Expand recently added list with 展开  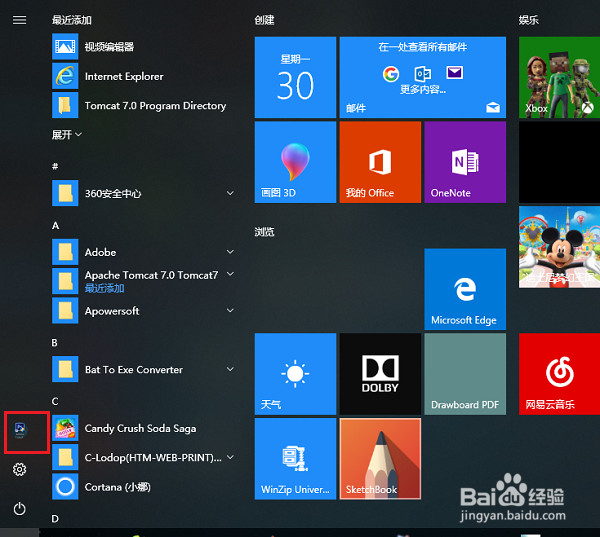(67, 135)
